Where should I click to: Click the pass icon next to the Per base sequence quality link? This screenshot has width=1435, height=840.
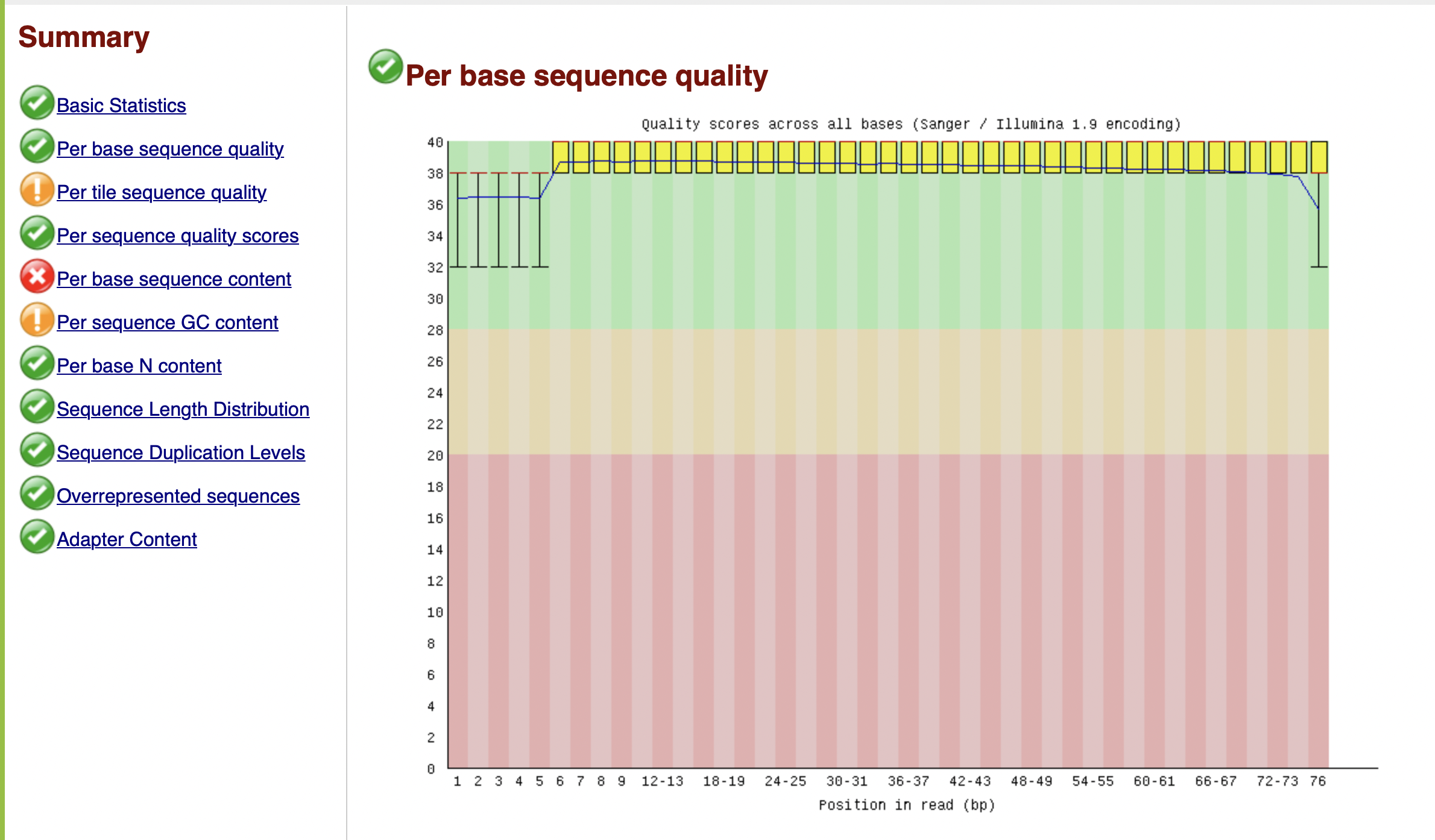(x=37, y=146)
